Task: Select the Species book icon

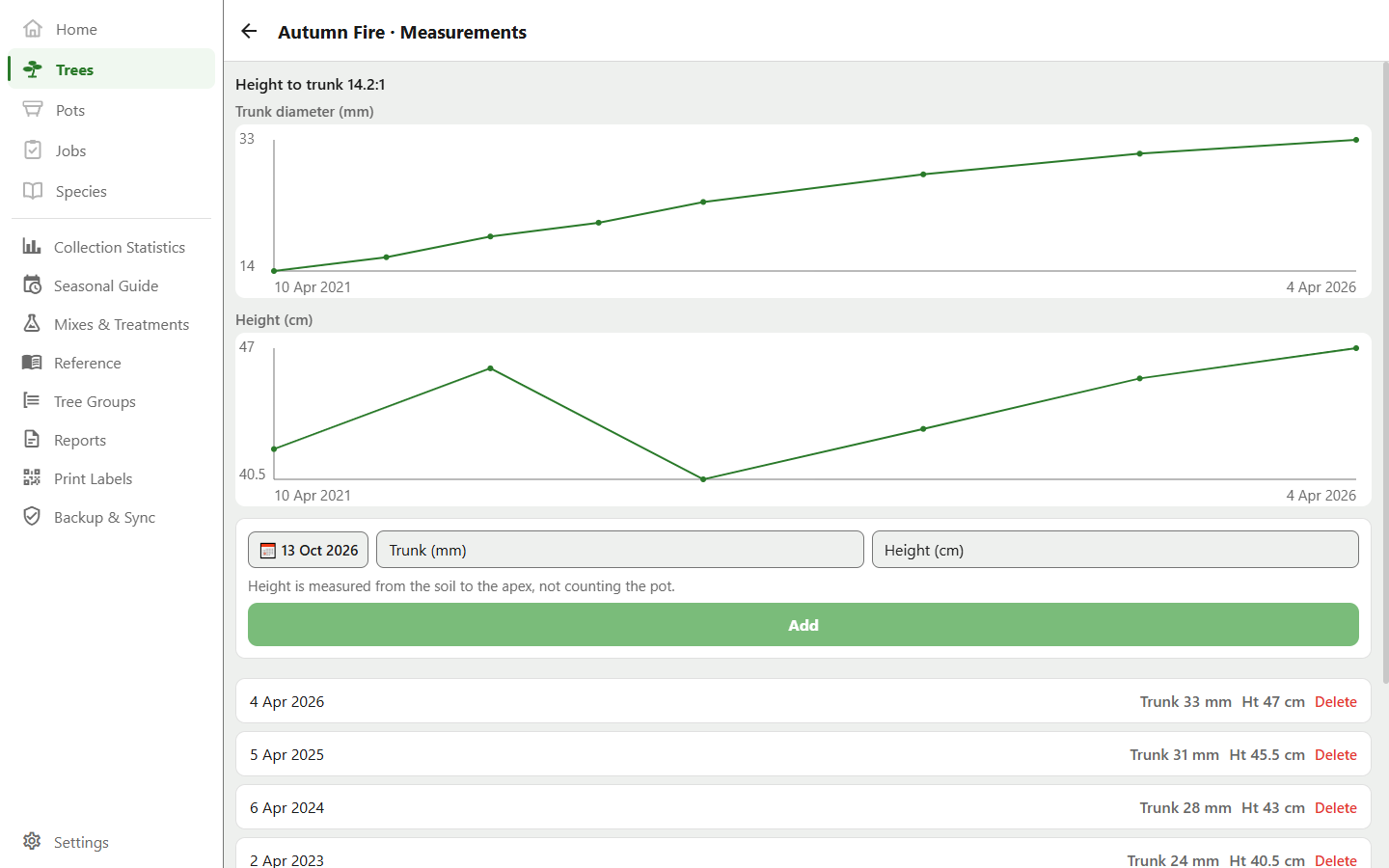Action: pos(33,191)
